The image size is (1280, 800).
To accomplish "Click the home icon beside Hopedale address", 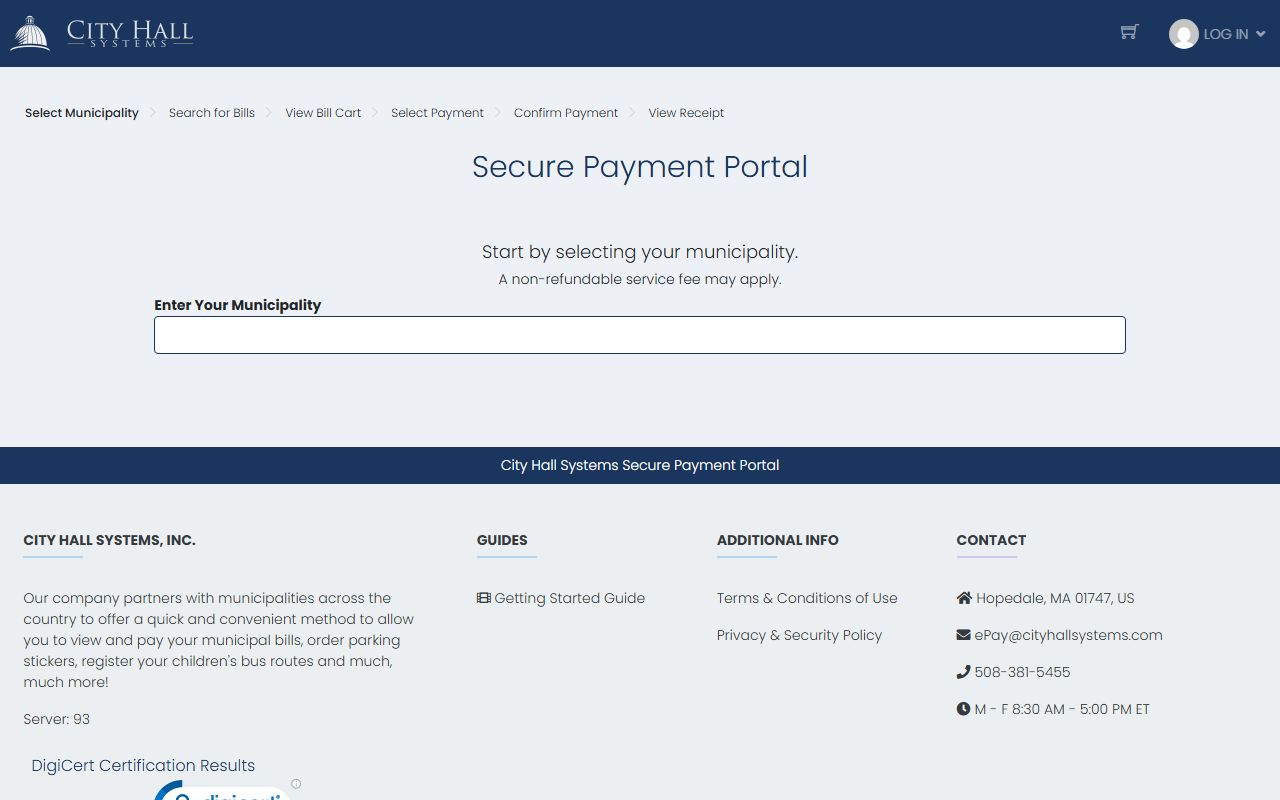I will click(964, 598).
